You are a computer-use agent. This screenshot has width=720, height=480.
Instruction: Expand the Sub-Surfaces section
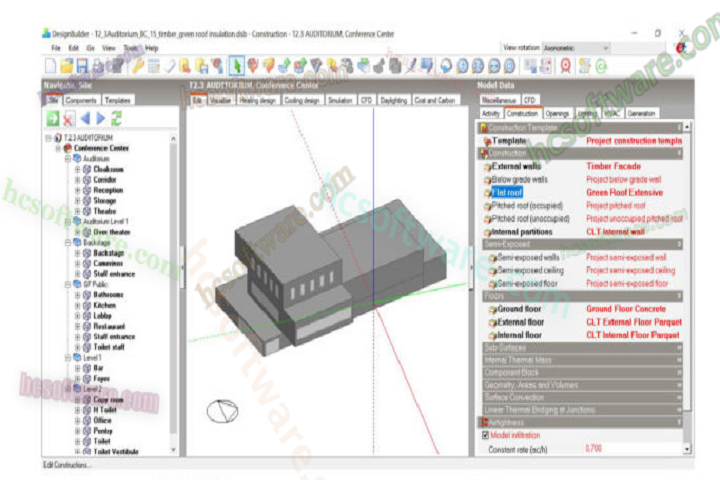click(582, 348)
